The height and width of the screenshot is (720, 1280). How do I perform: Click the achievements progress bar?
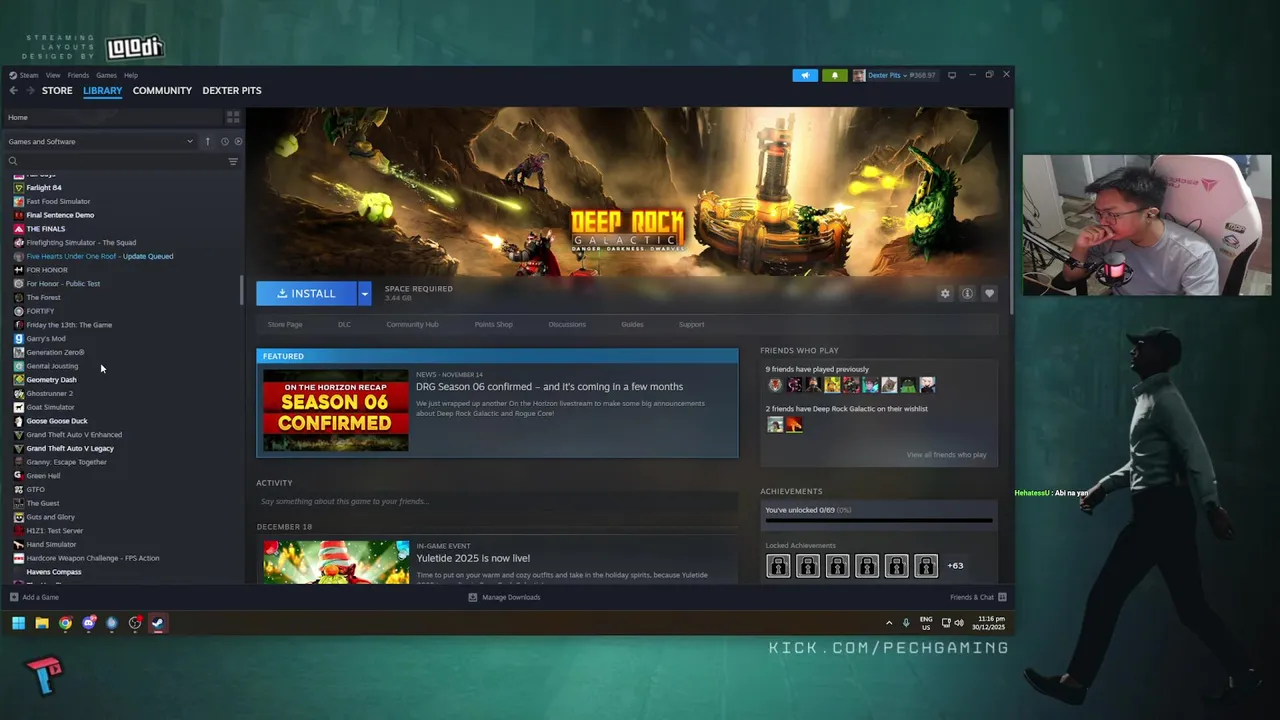click(879, 520)
